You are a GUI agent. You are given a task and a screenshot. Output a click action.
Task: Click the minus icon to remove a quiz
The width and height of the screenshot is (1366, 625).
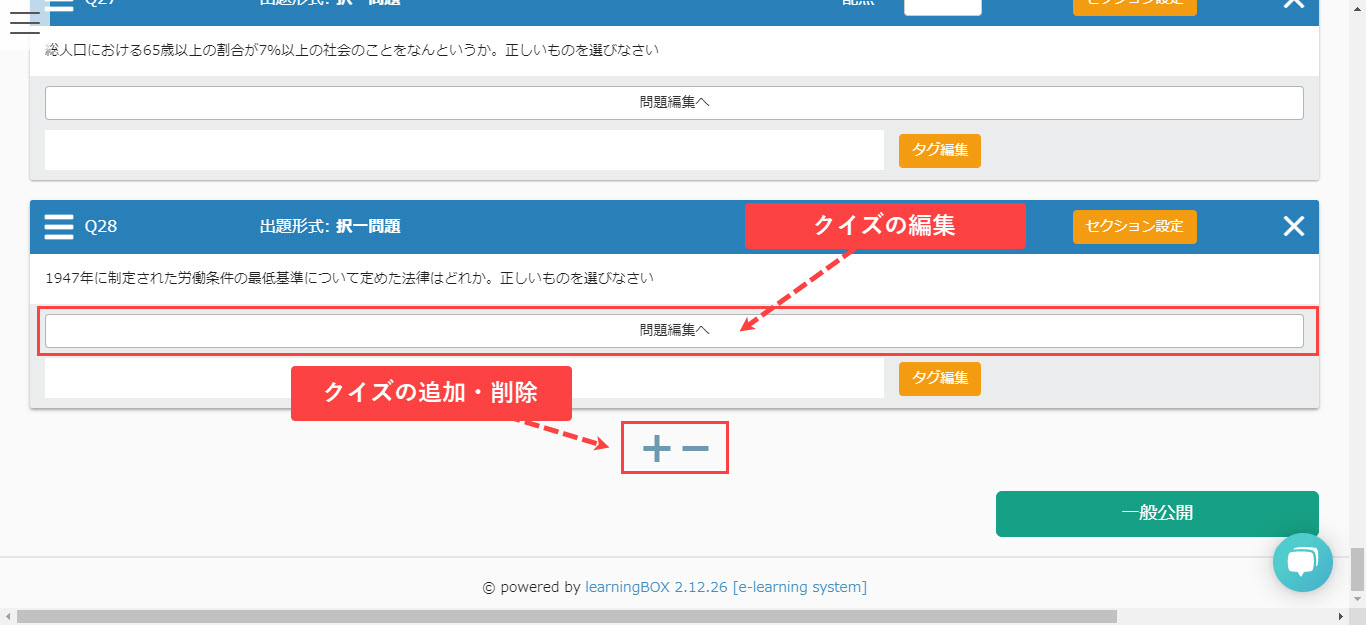[x=695, y=449]
